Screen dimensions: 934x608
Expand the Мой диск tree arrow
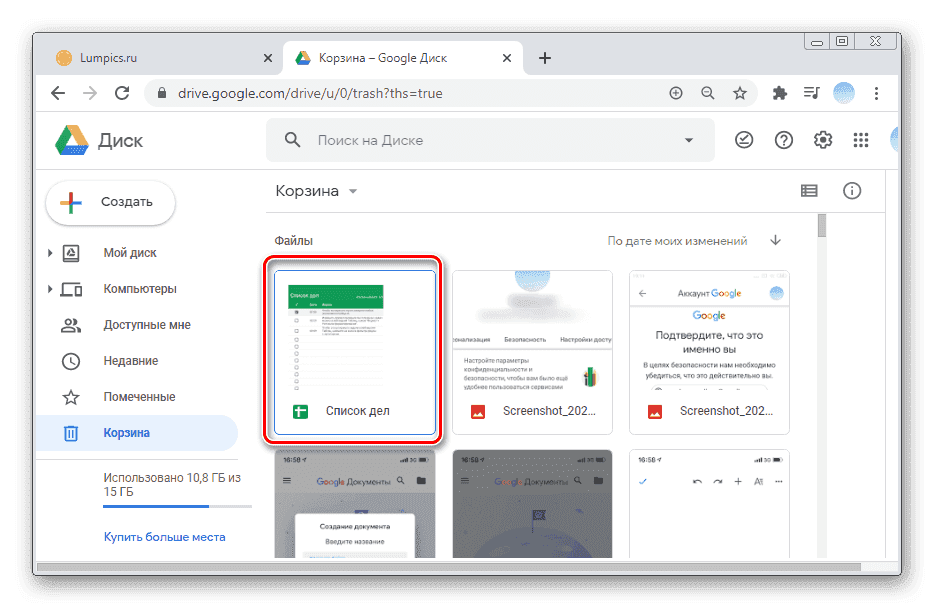[50, 253]
